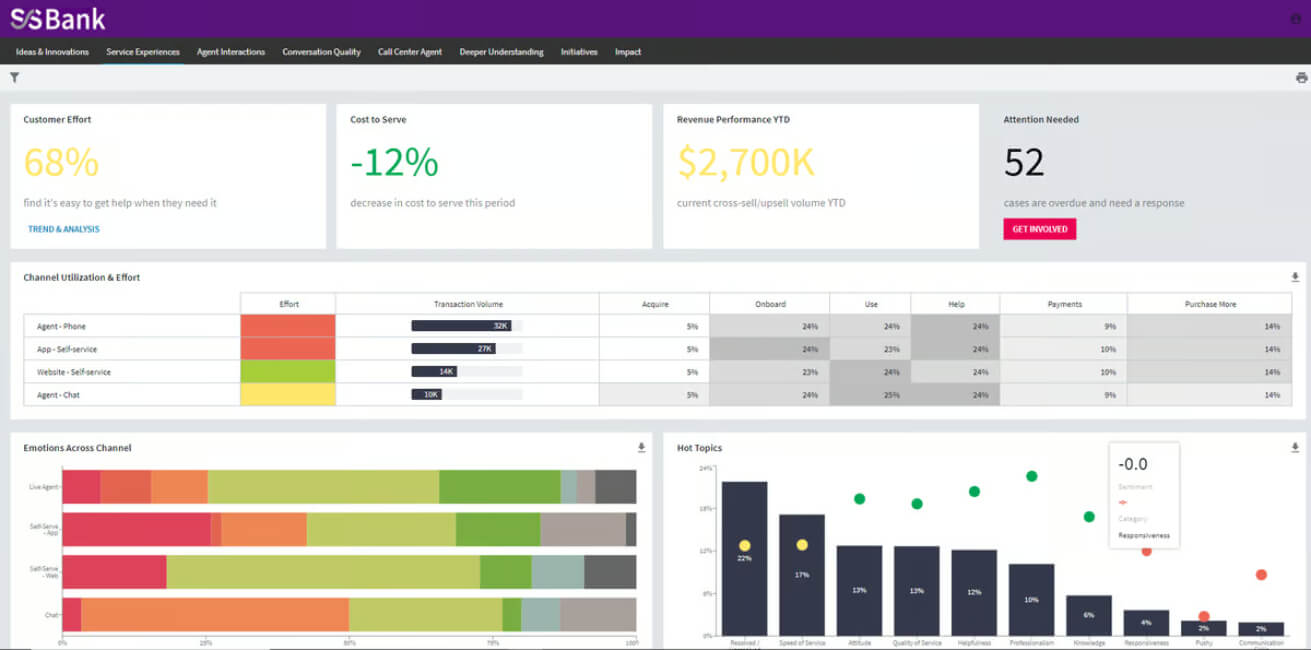
Task: Switch to the Agent Interactions tab
Action: click(231, 52)
